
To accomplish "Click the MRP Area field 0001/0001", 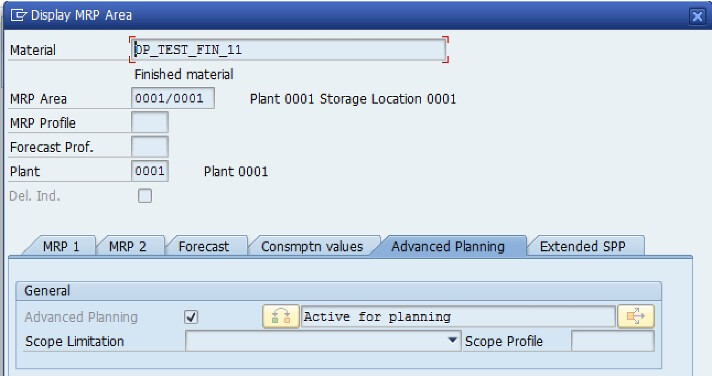I will (x=173, y=98).
